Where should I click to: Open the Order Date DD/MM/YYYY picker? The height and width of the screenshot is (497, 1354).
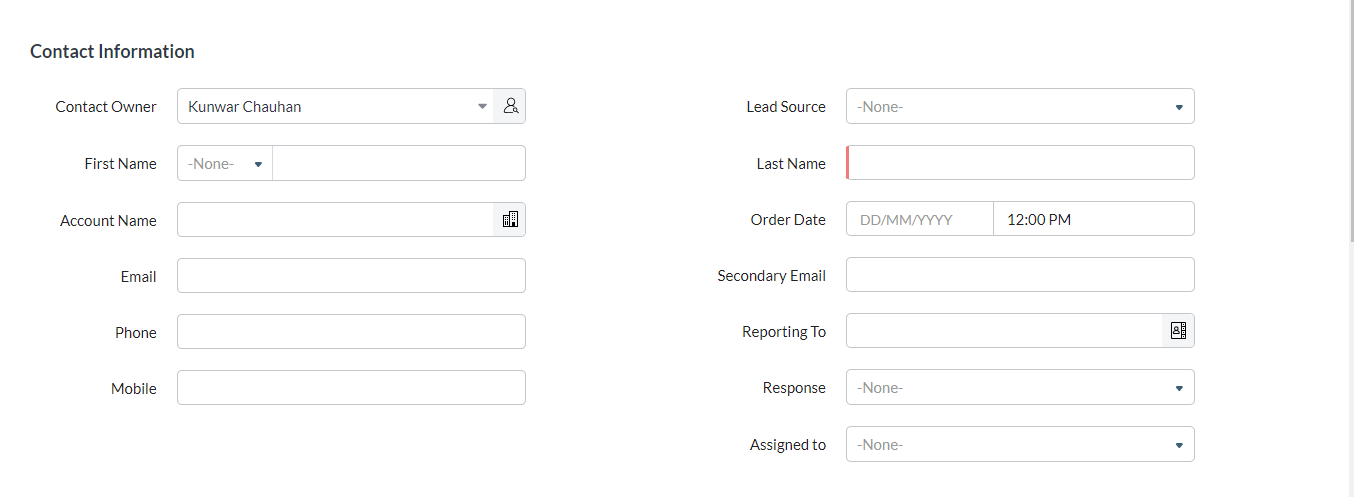920,219
